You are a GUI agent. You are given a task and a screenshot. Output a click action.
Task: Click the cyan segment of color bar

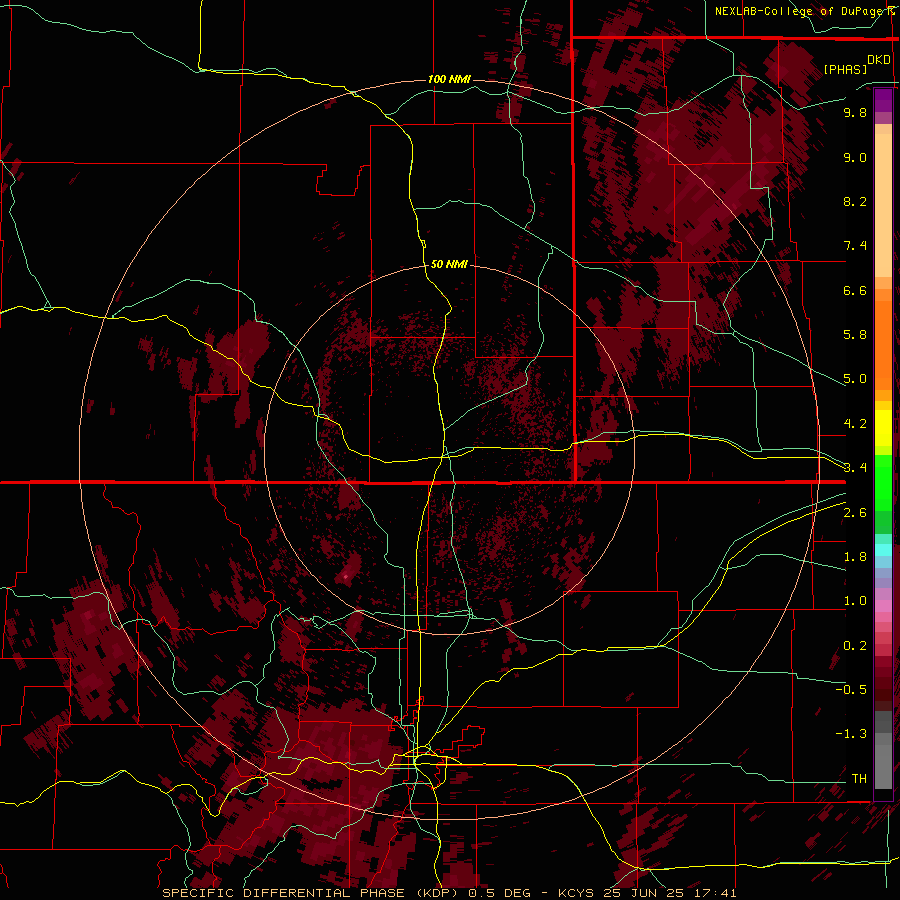883,550
